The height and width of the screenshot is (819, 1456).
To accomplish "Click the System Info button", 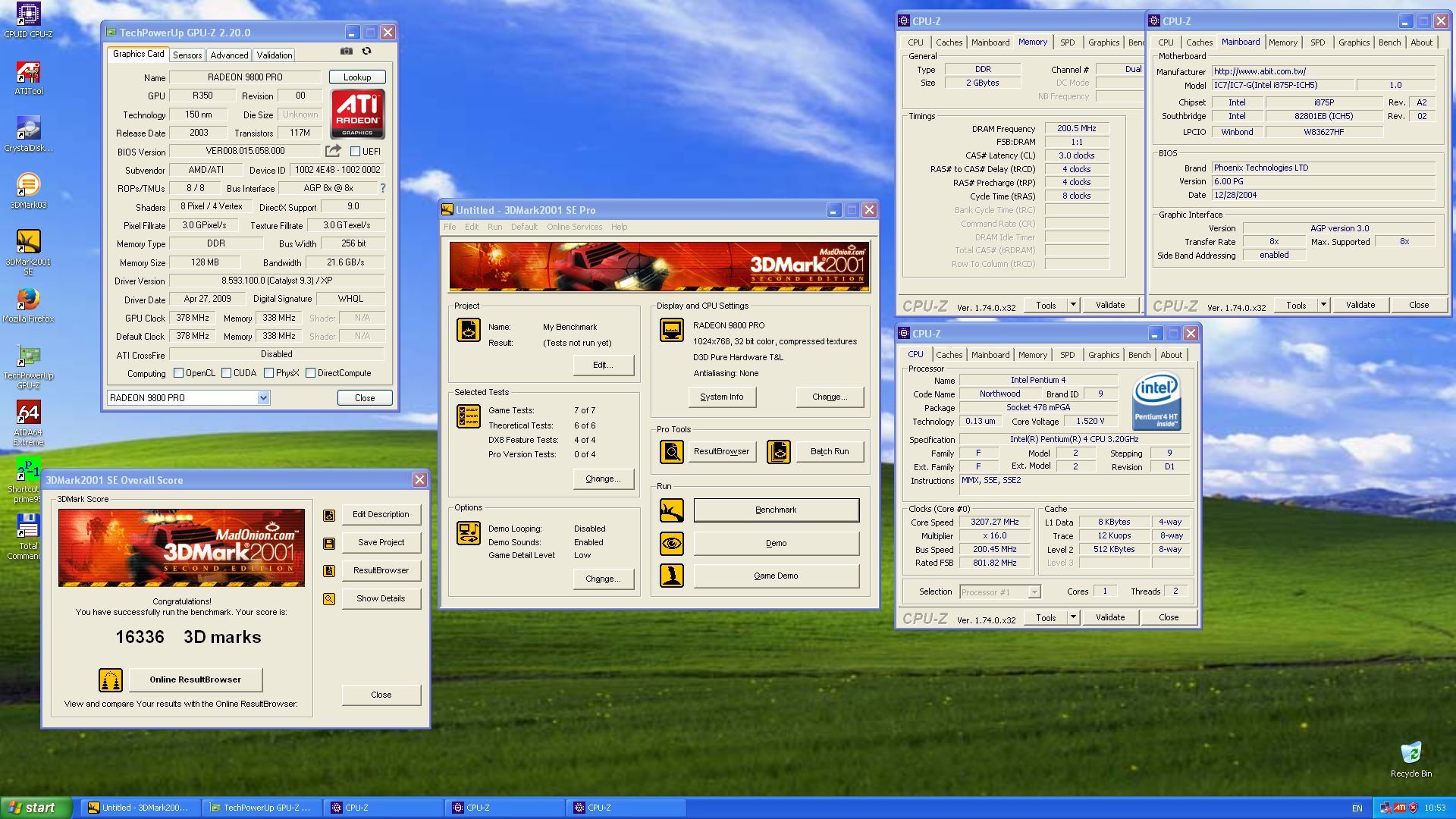I will (x=722, y=397).
